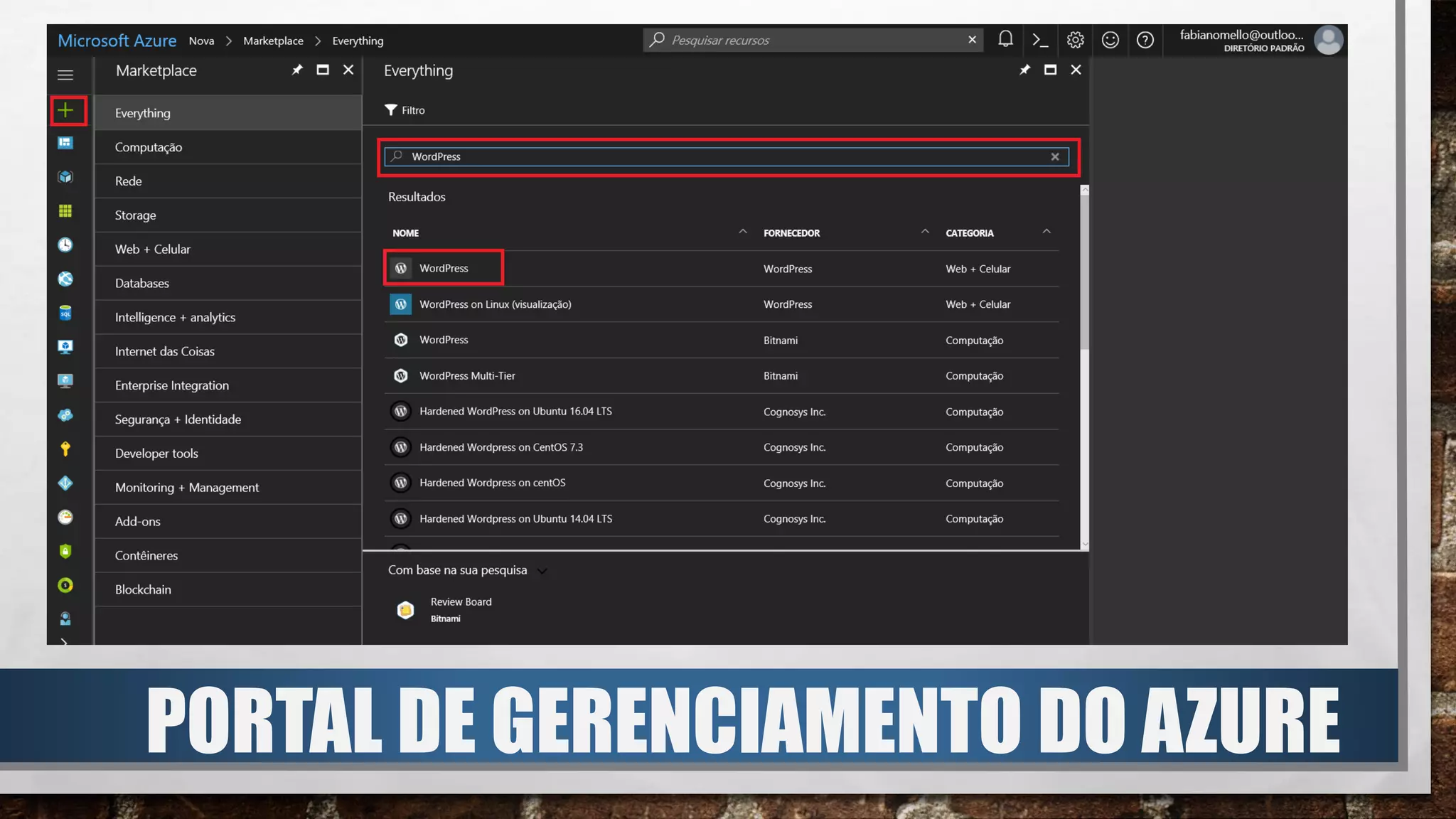Viewport: 1456px width, 819px height.
Task: Pin the Marketplace blade
Action: coord(297,70)
